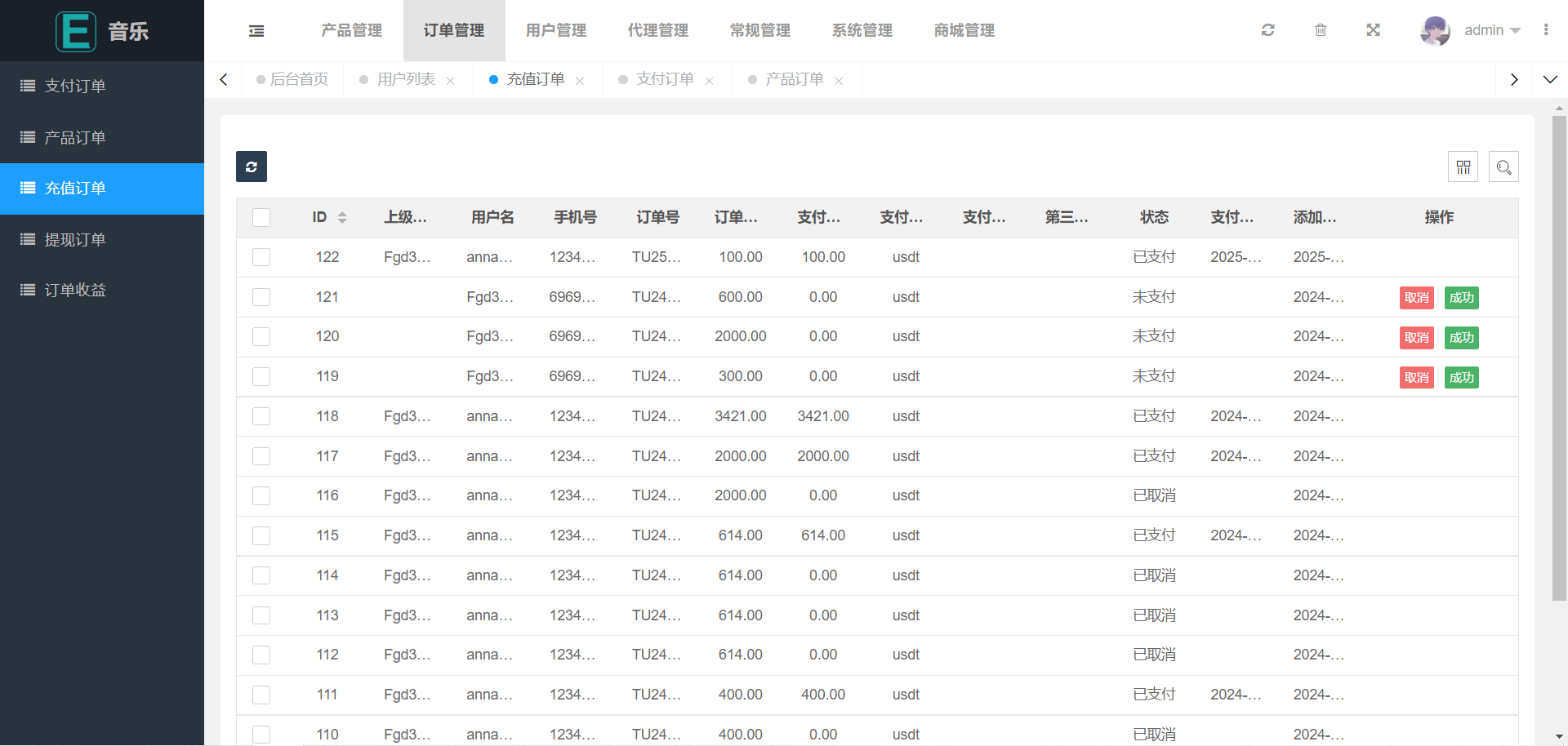
Task: Click 取消 button for order 121
Action: [1416, 298]
